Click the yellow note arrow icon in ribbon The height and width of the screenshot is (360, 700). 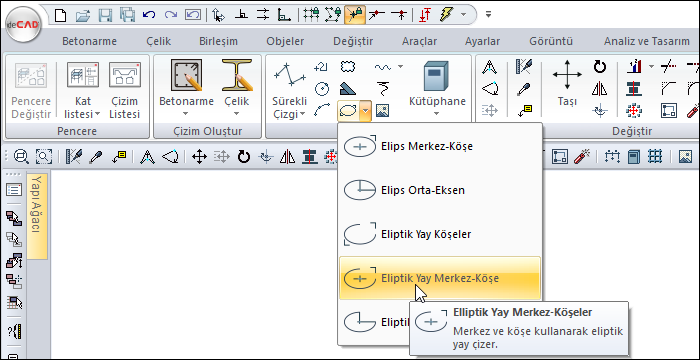524,110
